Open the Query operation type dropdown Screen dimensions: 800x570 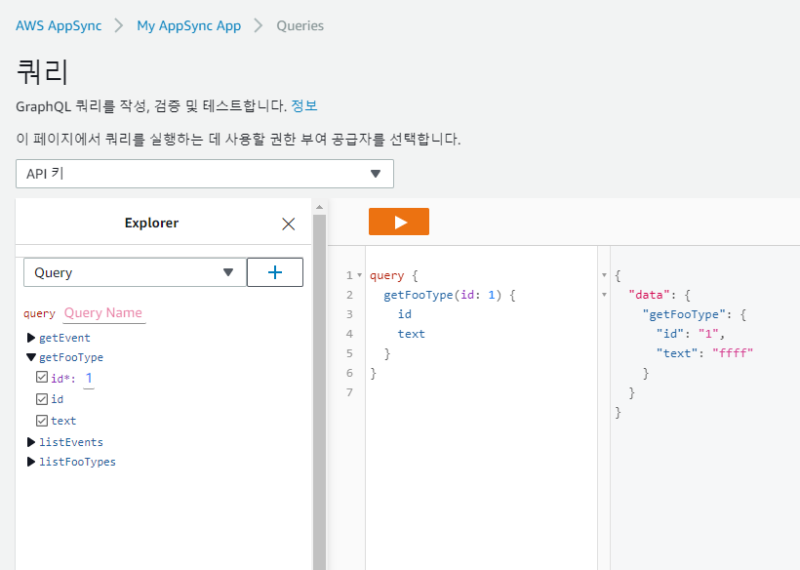(134, 272)
